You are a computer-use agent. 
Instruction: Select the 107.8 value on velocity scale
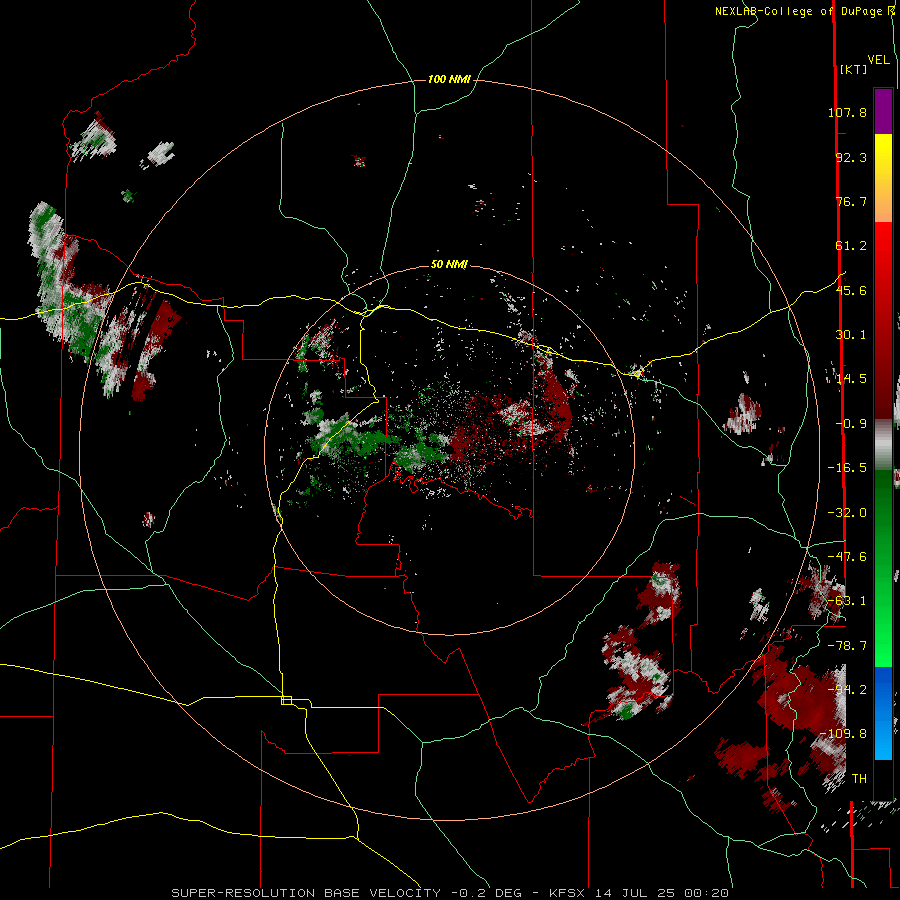tap(847, 112)
